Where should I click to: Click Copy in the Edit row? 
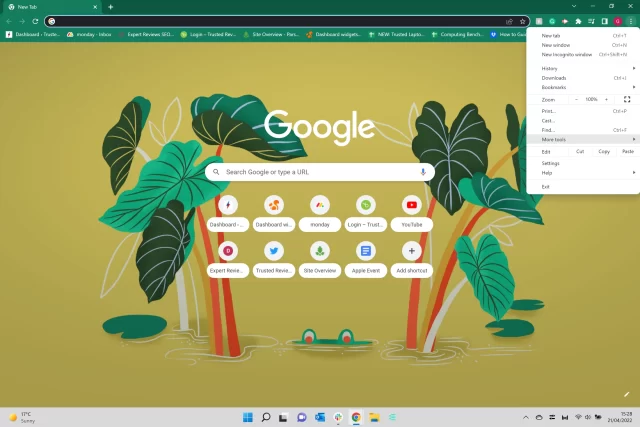604,151
